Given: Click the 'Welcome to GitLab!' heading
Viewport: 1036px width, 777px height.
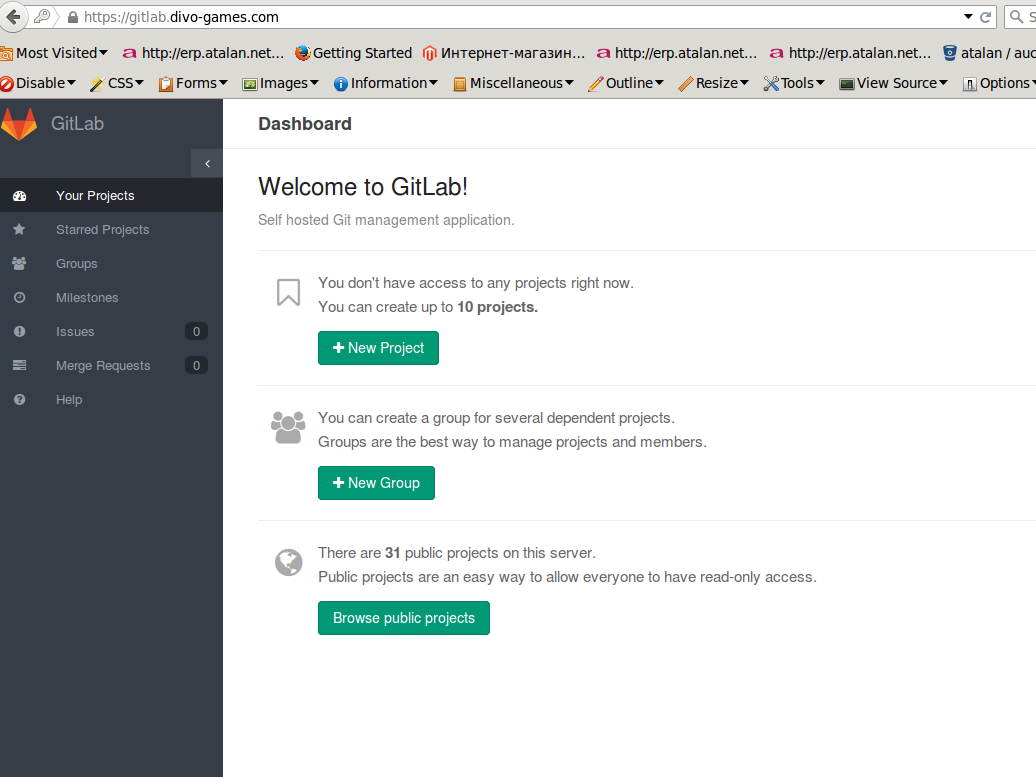Looking at the screenshot, I should coord(363,187).
